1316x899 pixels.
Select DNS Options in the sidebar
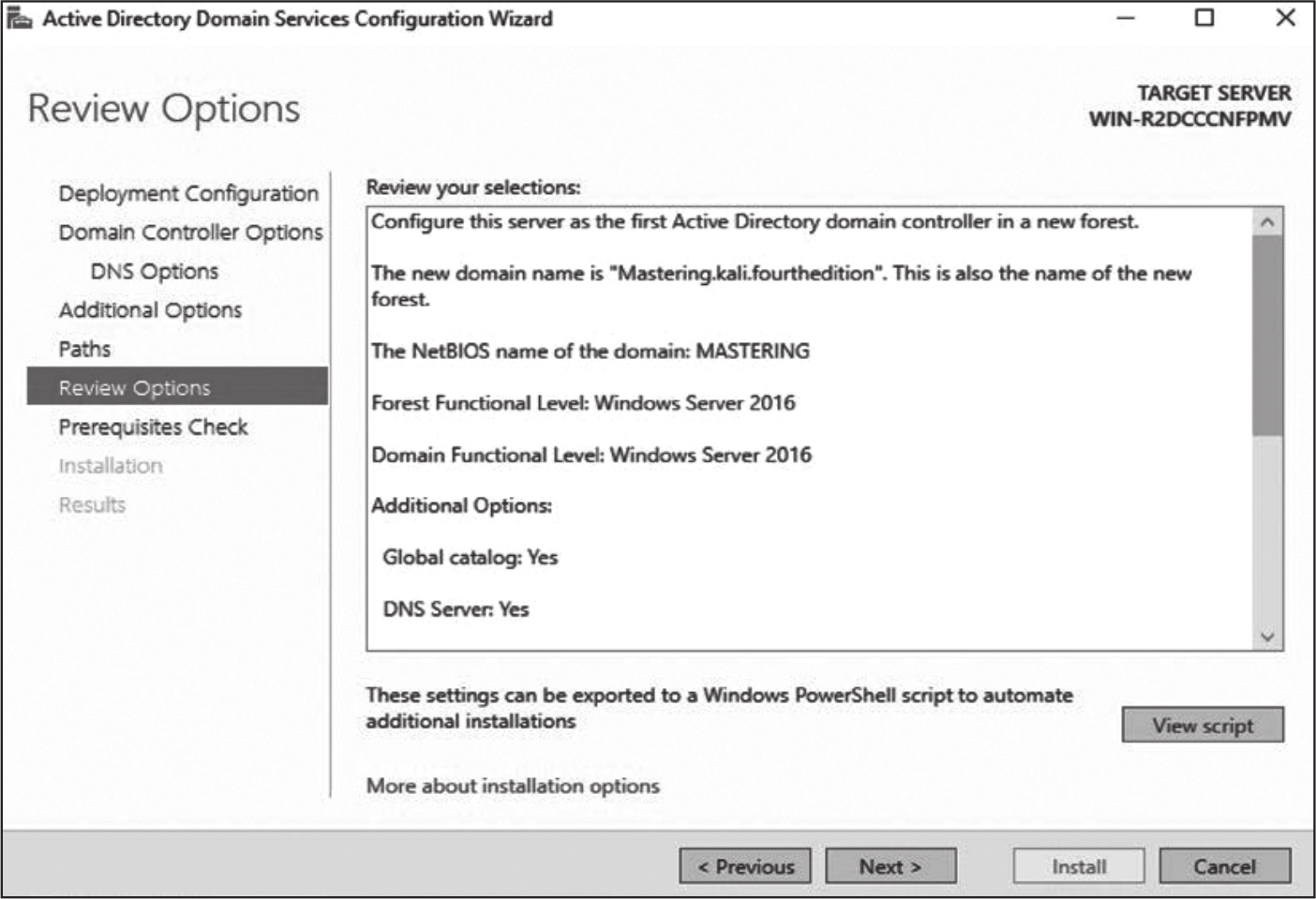155,272
